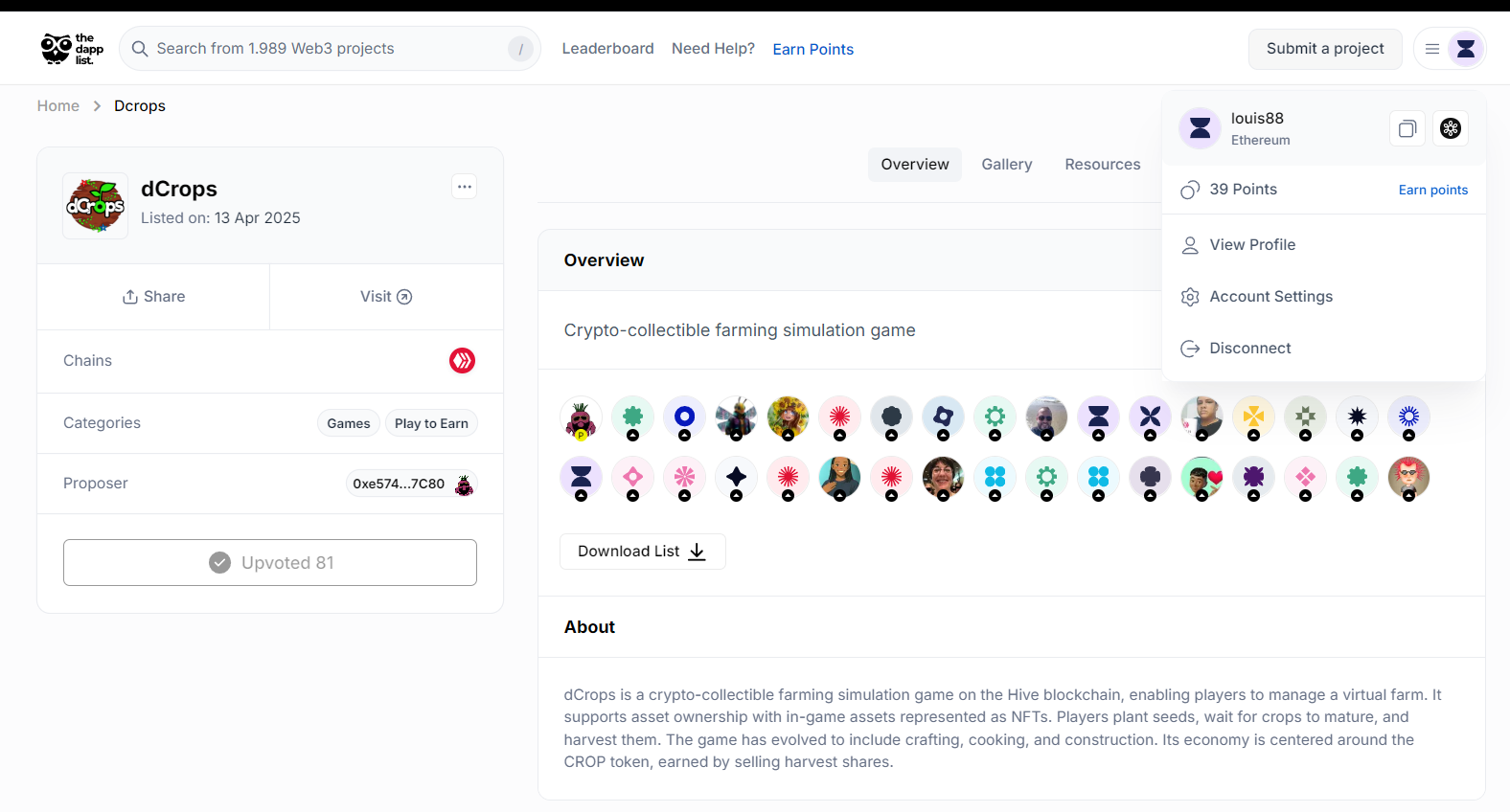1510x812 pixels.
Task: Open the hamburger menu icon in header
Action: [x=1432, y=49]
